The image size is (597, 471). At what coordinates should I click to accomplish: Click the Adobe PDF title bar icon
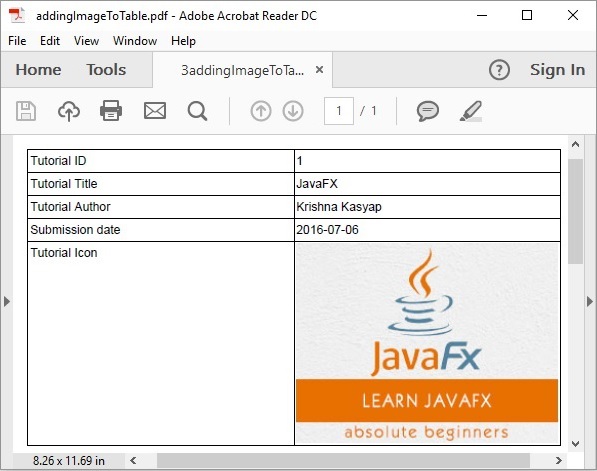[x=17, y=16]
